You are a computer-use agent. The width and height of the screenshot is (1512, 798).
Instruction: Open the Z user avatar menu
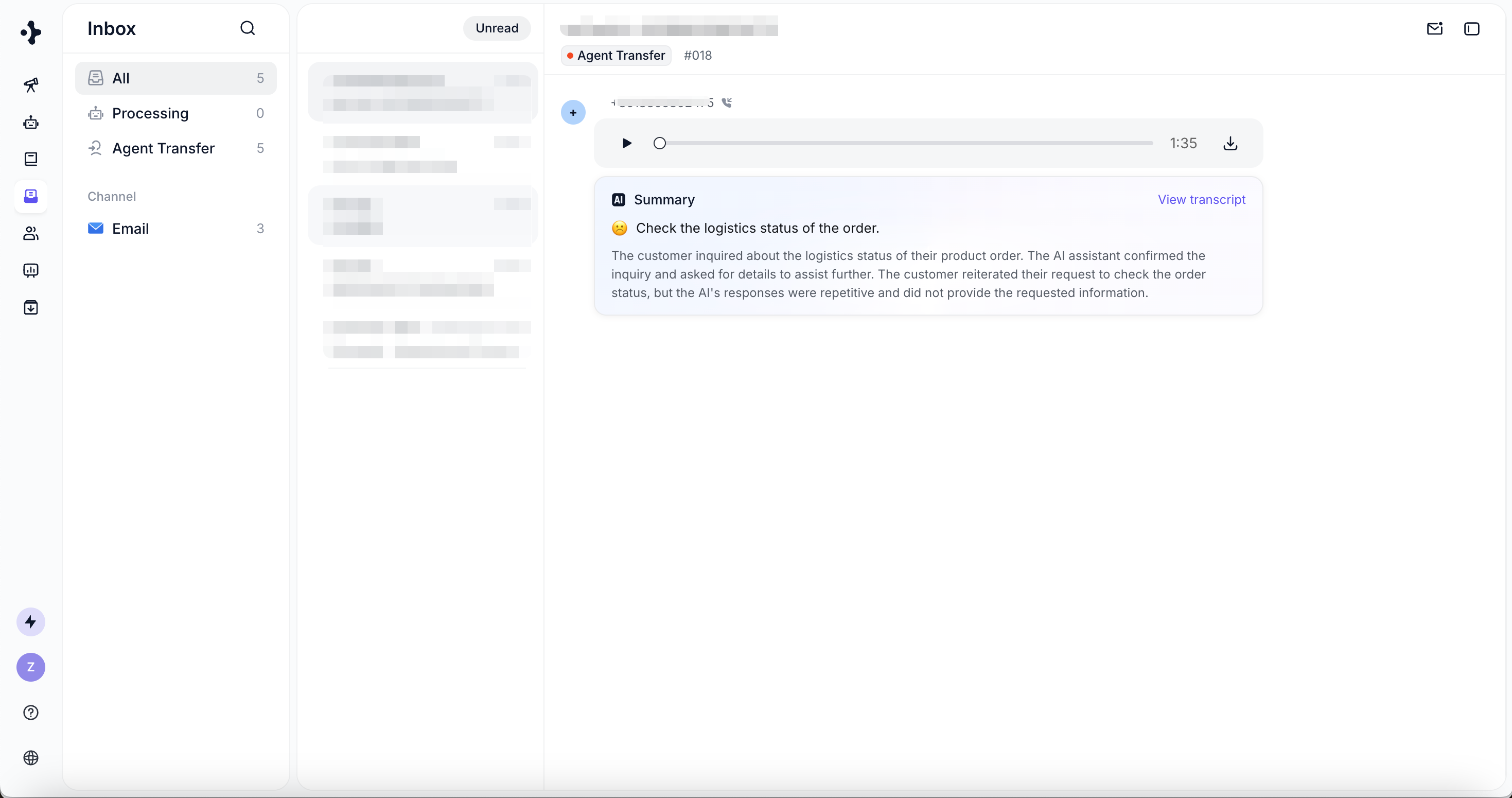click(x=31, y=667)
